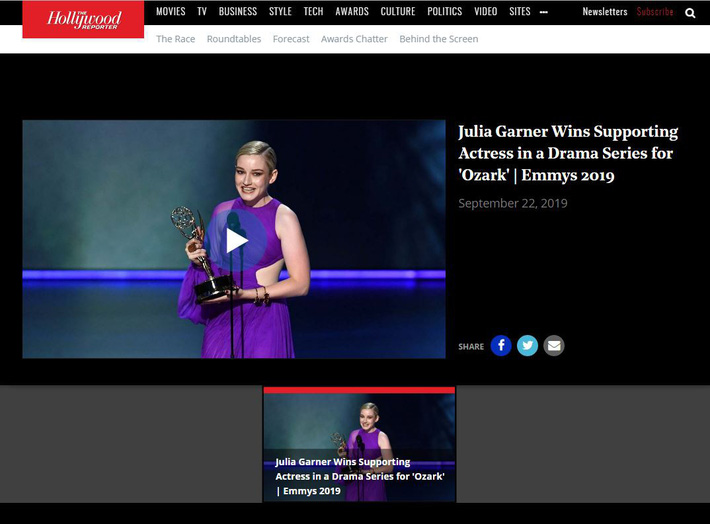Open the Sites menu
The height and width of the screenshot is (524, 710).
pyautogui.click(x=520, y=12)
